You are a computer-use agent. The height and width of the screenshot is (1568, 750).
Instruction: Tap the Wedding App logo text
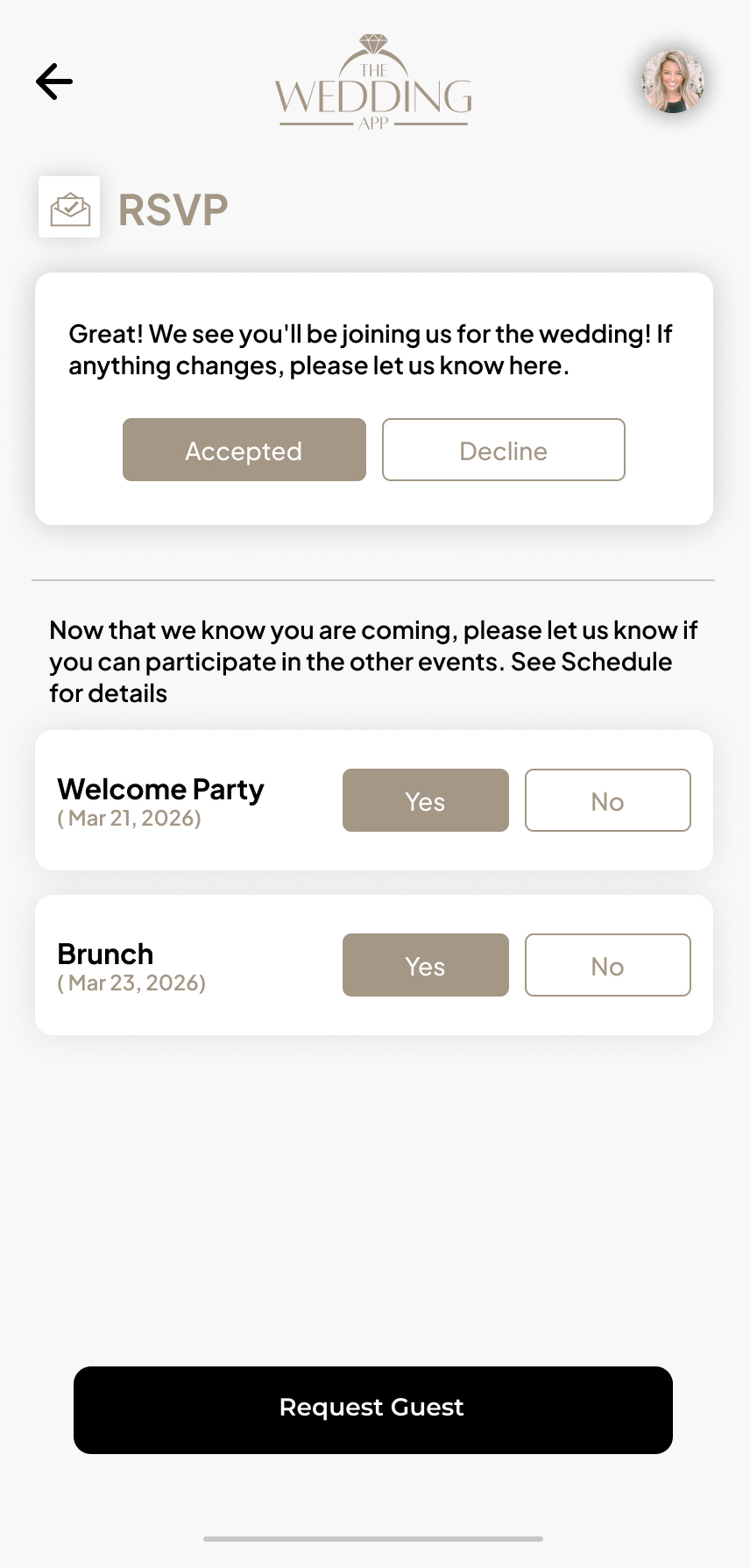tap(374, 96)
